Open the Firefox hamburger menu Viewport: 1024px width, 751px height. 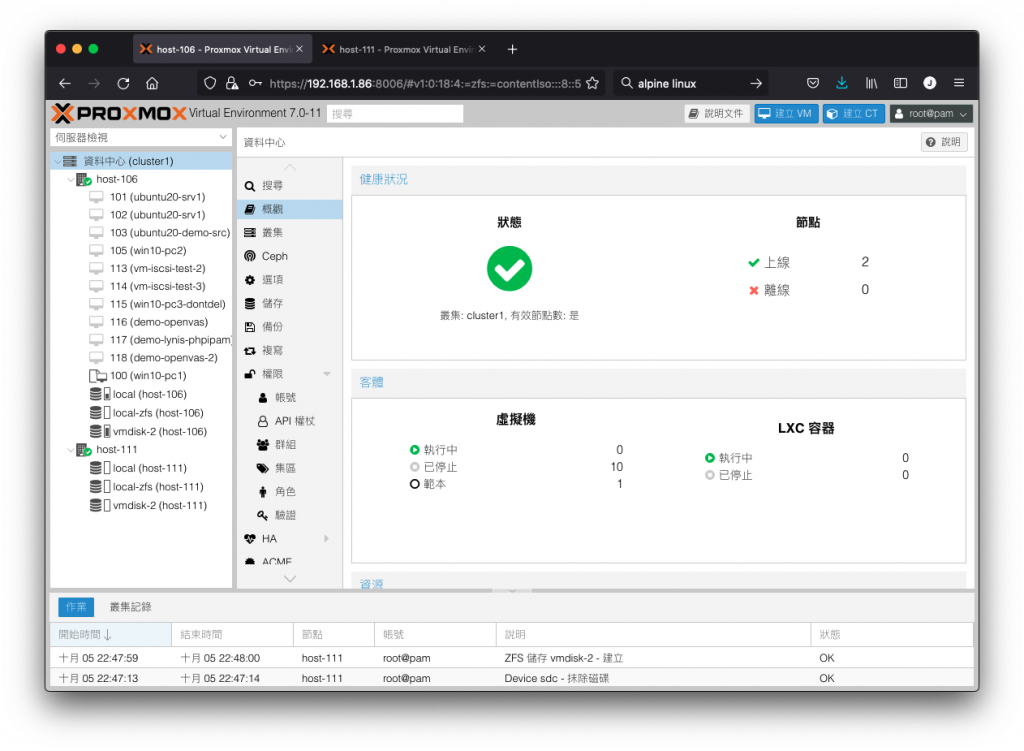959,83
